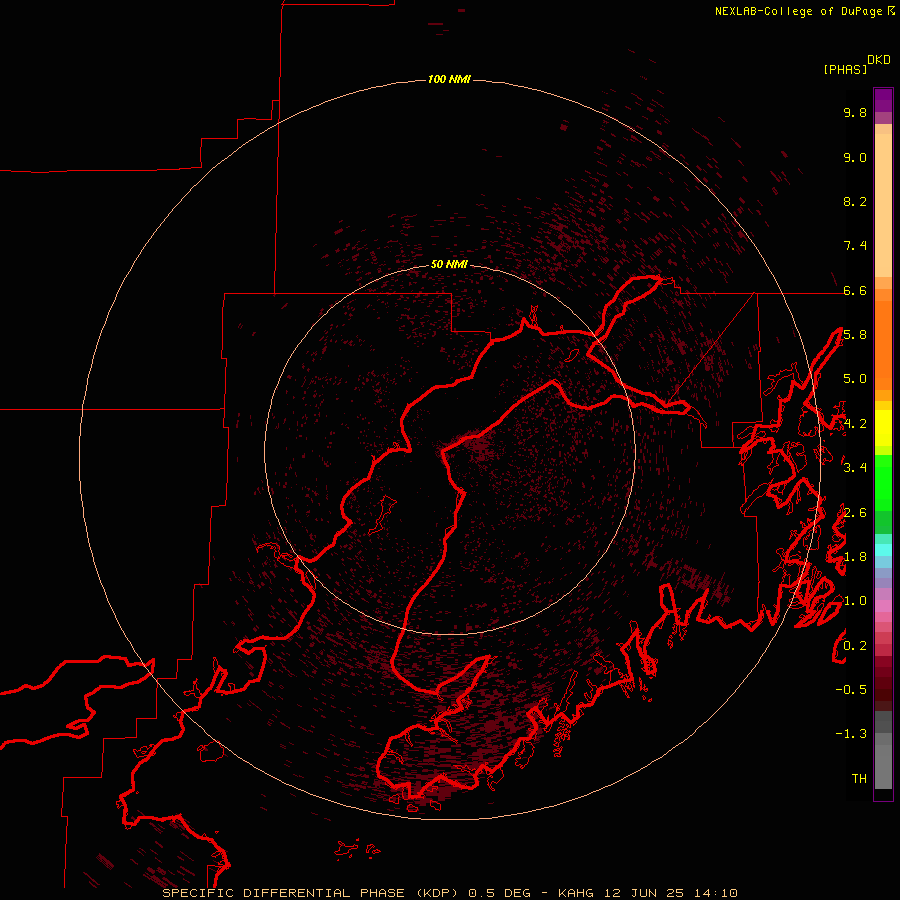
Task: Click the 0.5 DEG elevation text
Action: pos(499,893)
